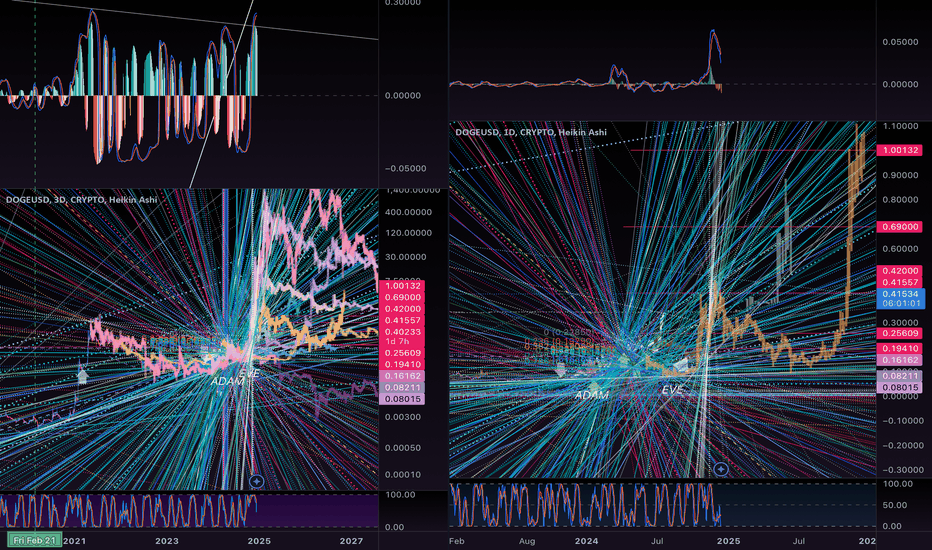932x550 pixels.
Task: Click the Fri Feb 21 date crosshair label
Action: pyautogui.click(x=34, y=540)
